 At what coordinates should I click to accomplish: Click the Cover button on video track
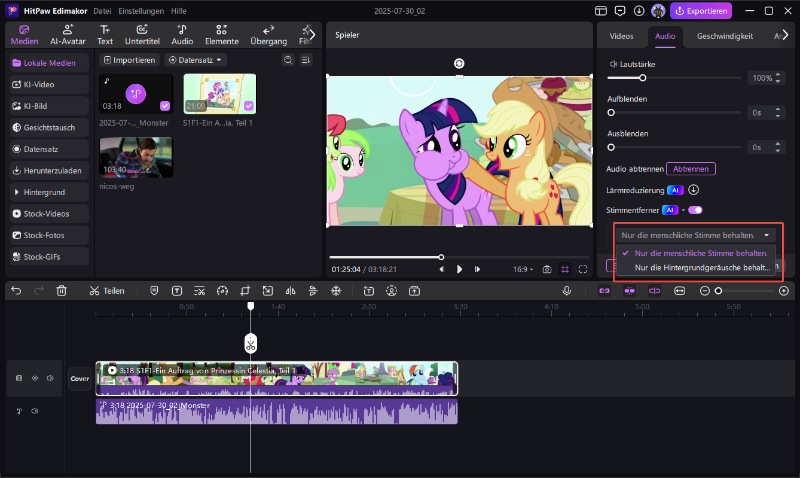[80, 379]
